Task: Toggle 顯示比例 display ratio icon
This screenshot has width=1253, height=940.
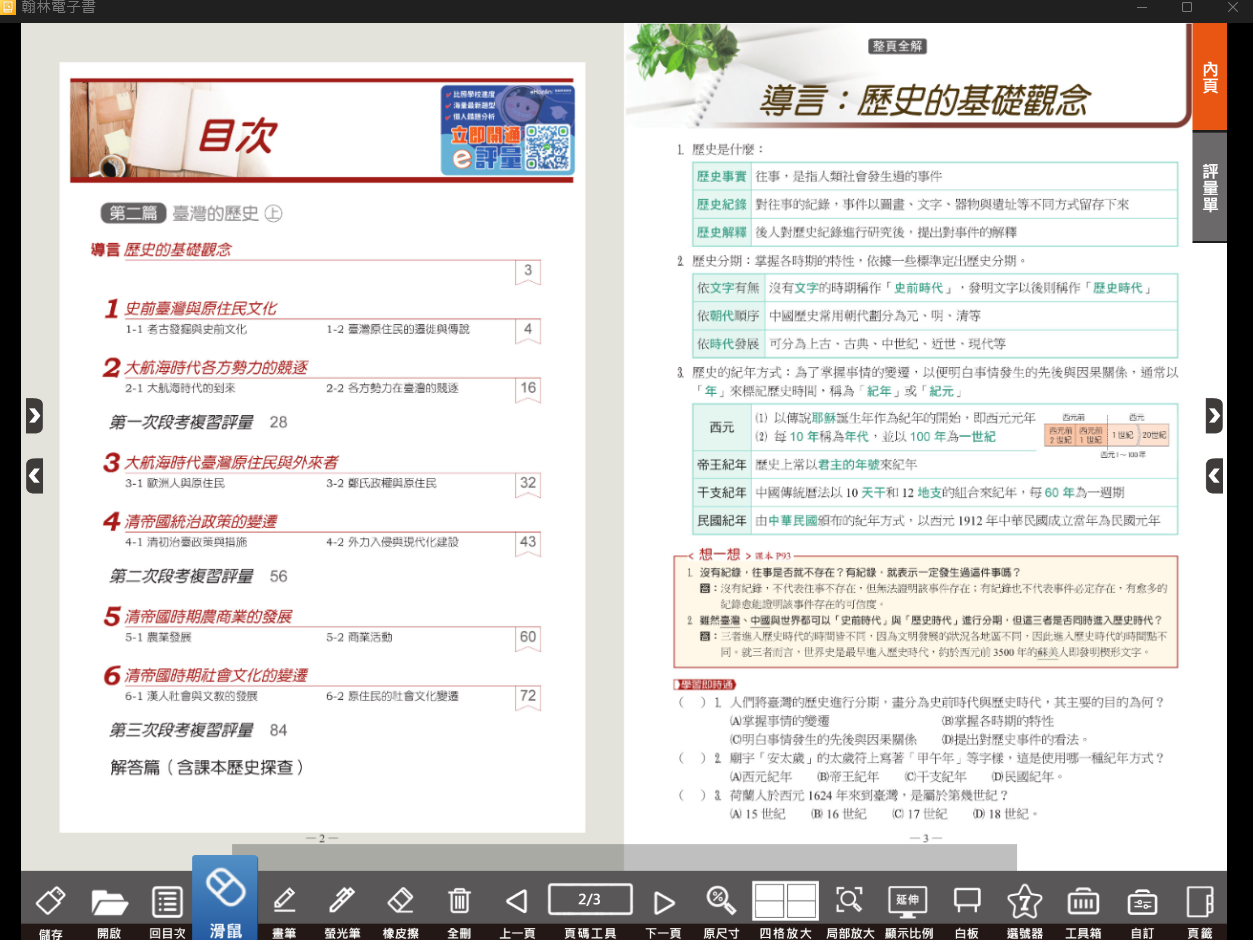Action: 907,901
